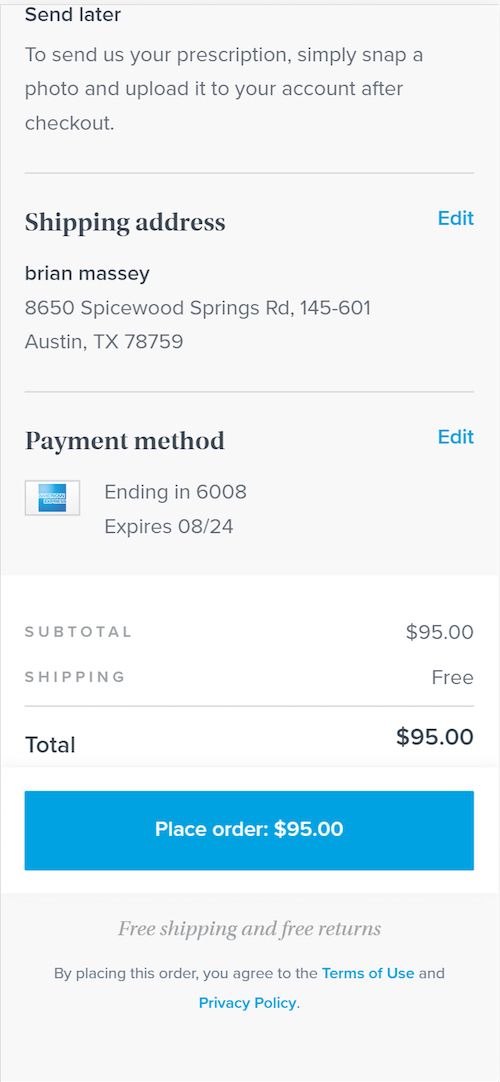Select the Shipping address heading
The width and height of the screenshot is (500, 1082).
(125, 222)
